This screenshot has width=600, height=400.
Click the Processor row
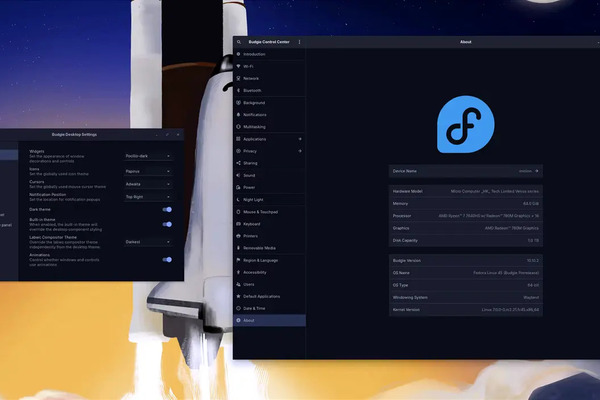(x=466, y=216)
